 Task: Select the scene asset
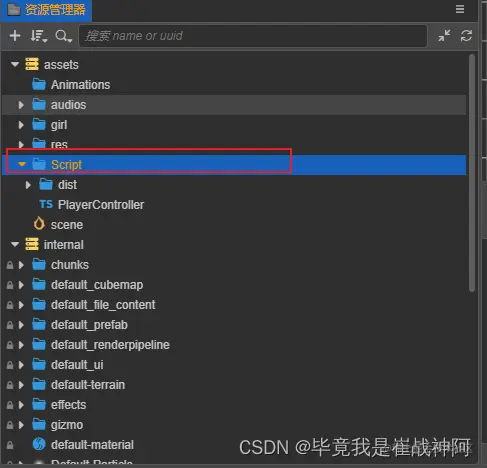tap(67, 225)
